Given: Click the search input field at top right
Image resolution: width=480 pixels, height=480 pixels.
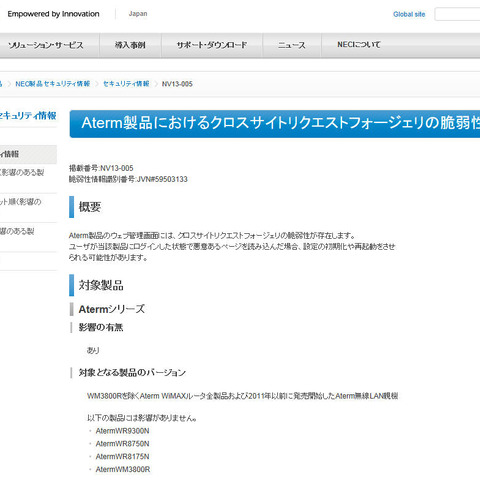Looking at the screenshot, I should pyautogui.click(x=457, y=14).
